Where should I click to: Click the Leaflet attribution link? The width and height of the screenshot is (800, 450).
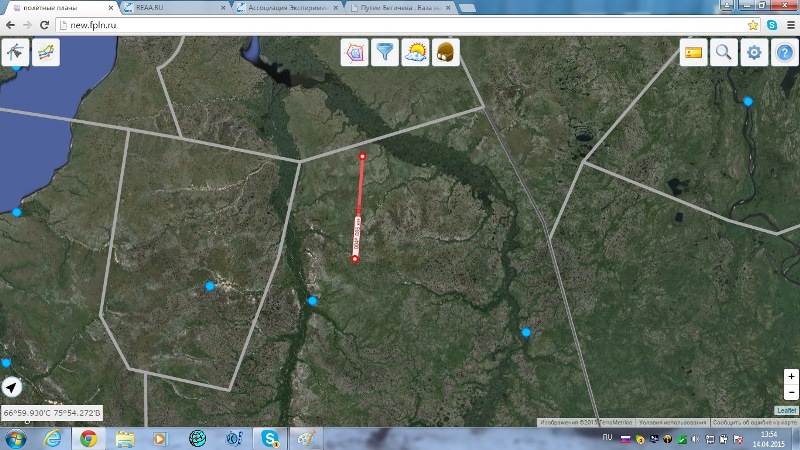(787, 411)
